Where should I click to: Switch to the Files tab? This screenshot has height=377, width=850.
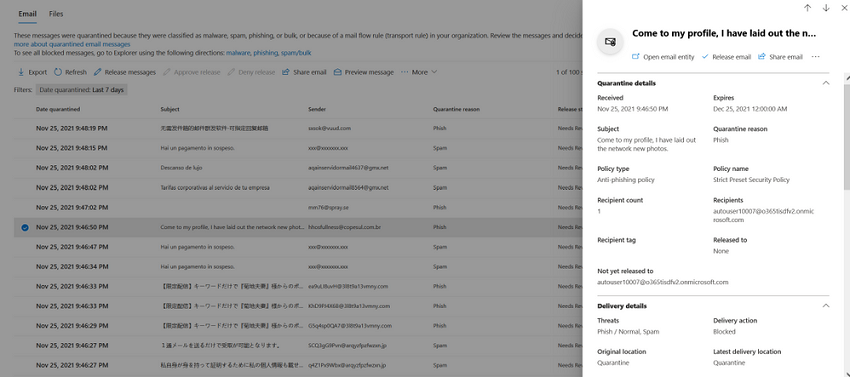point(56,14)
